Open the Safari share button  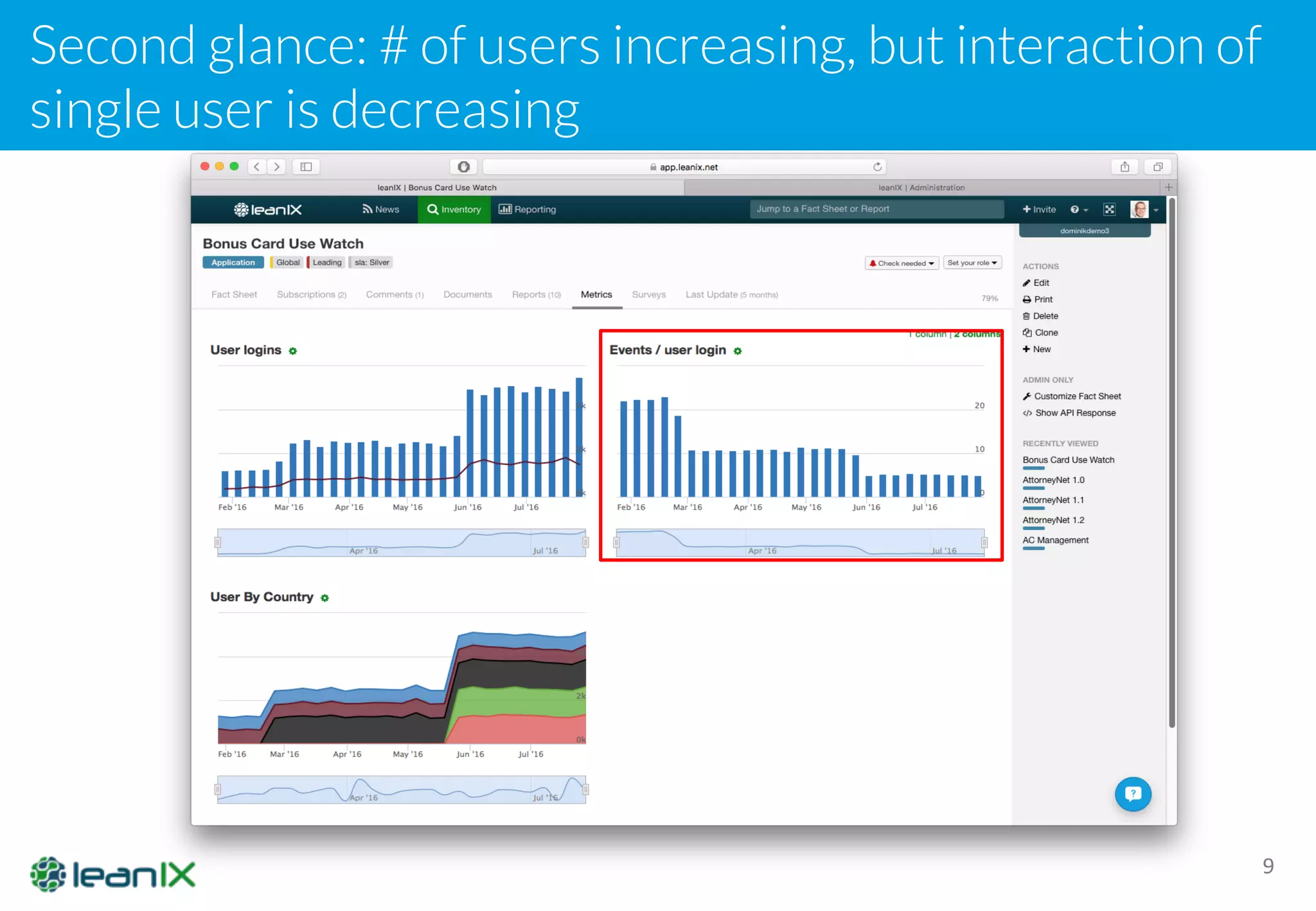(x=1125, y=166)
